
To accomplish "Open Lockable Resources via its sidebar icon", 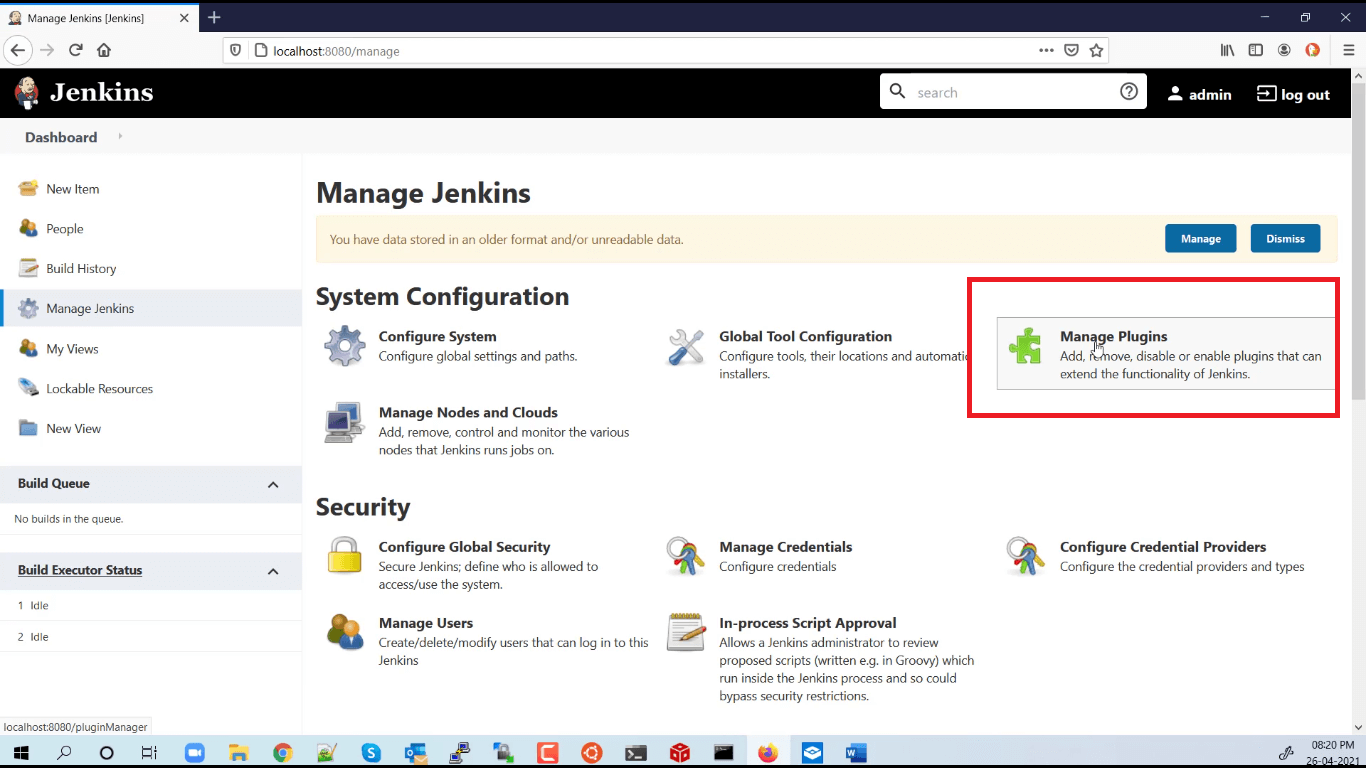I will 27,388.
